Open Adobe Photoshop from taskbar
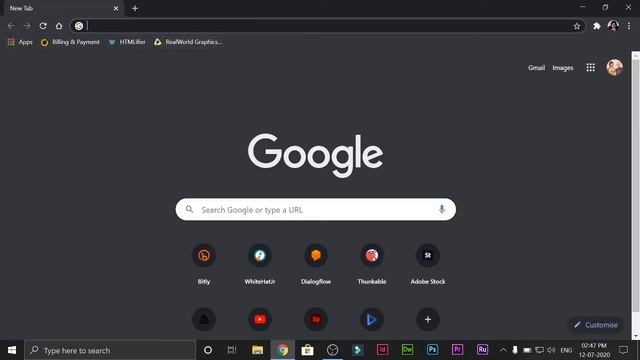The width and height of the screenshot is (640, 360). [x=432, y=350]
